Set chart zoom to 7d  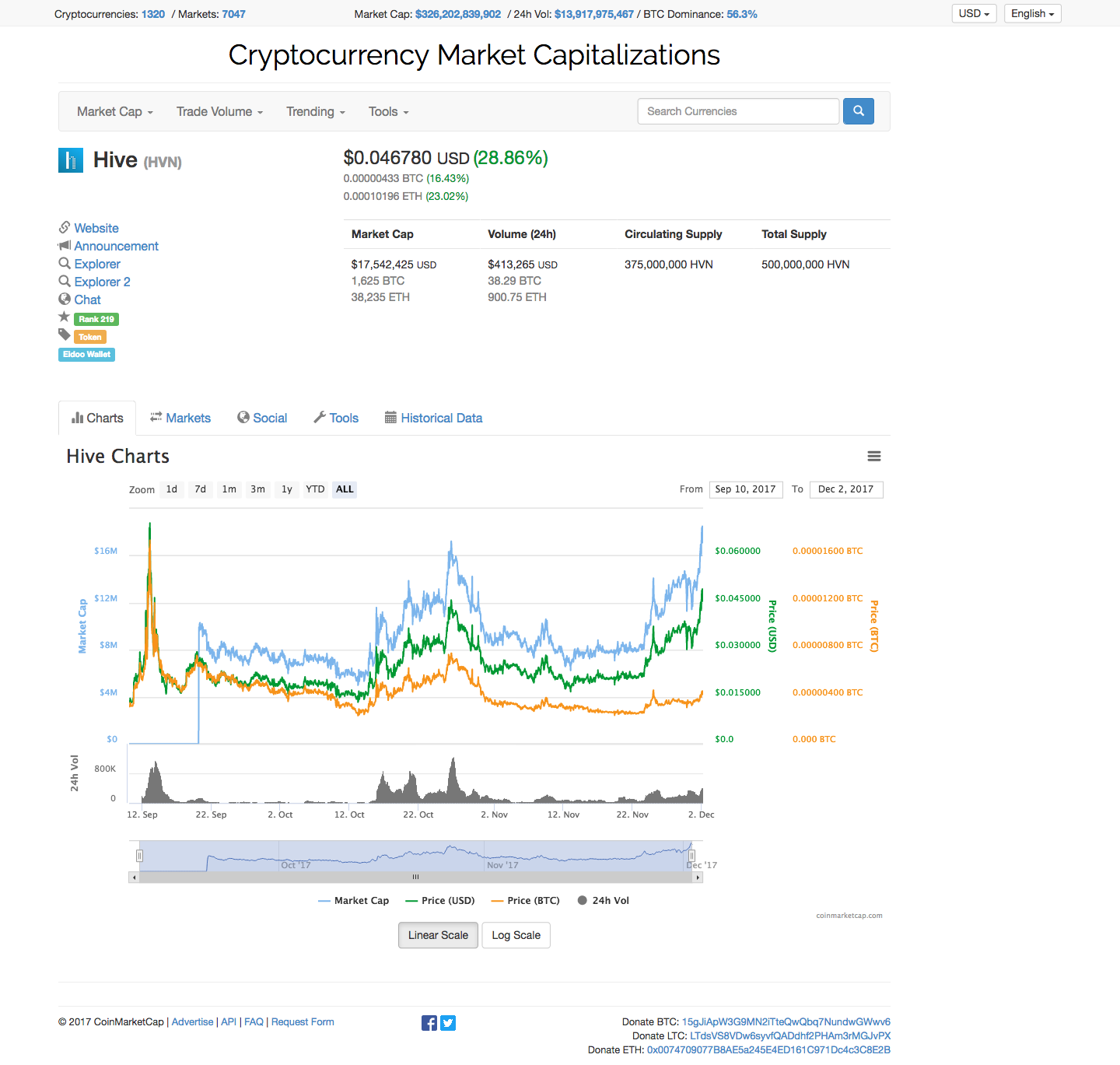click(x=201, y=489)
